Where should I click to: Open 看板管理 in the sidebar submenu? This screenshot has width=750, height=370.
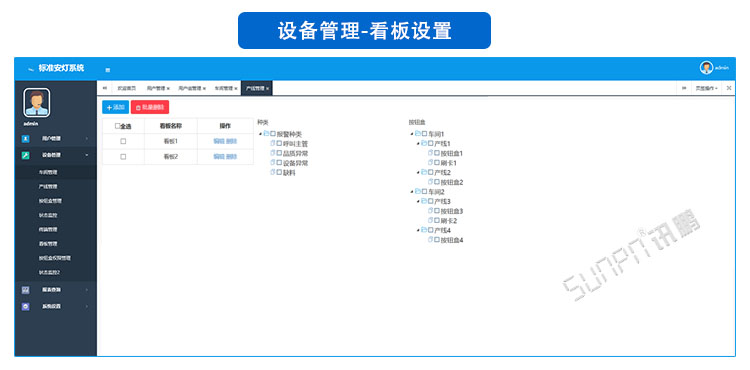point(48,244)
